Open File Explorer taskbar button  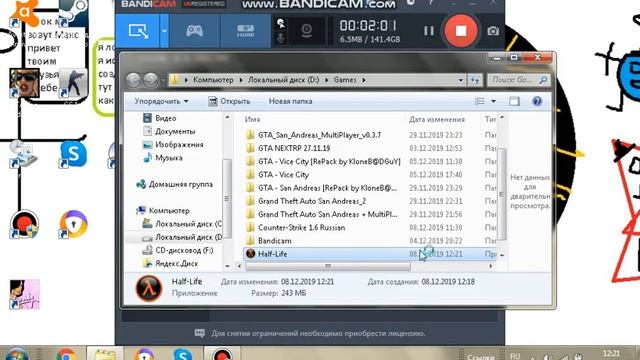tap(105, 354)
